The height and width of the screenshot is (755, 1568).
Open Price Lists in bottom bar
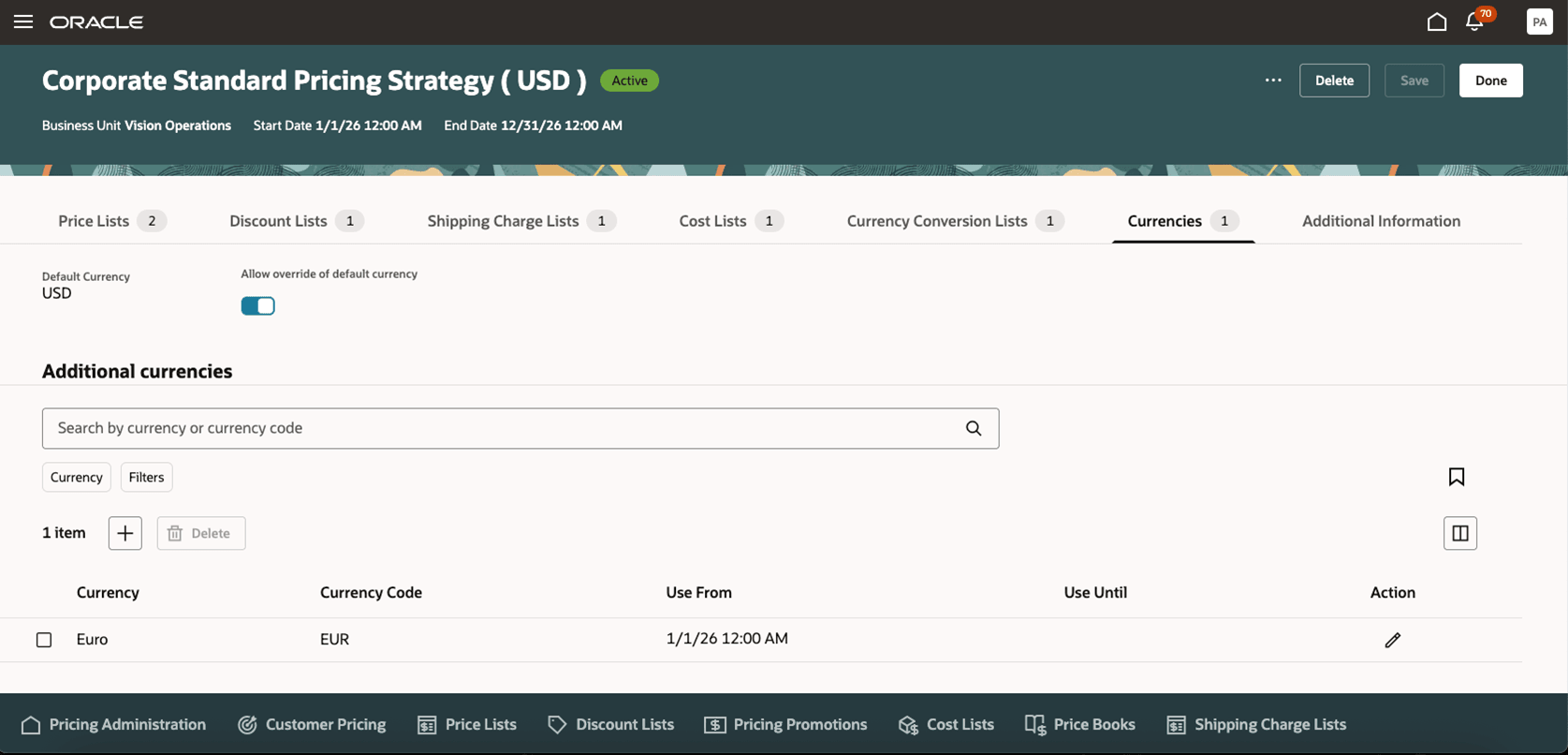coord(467,724)
